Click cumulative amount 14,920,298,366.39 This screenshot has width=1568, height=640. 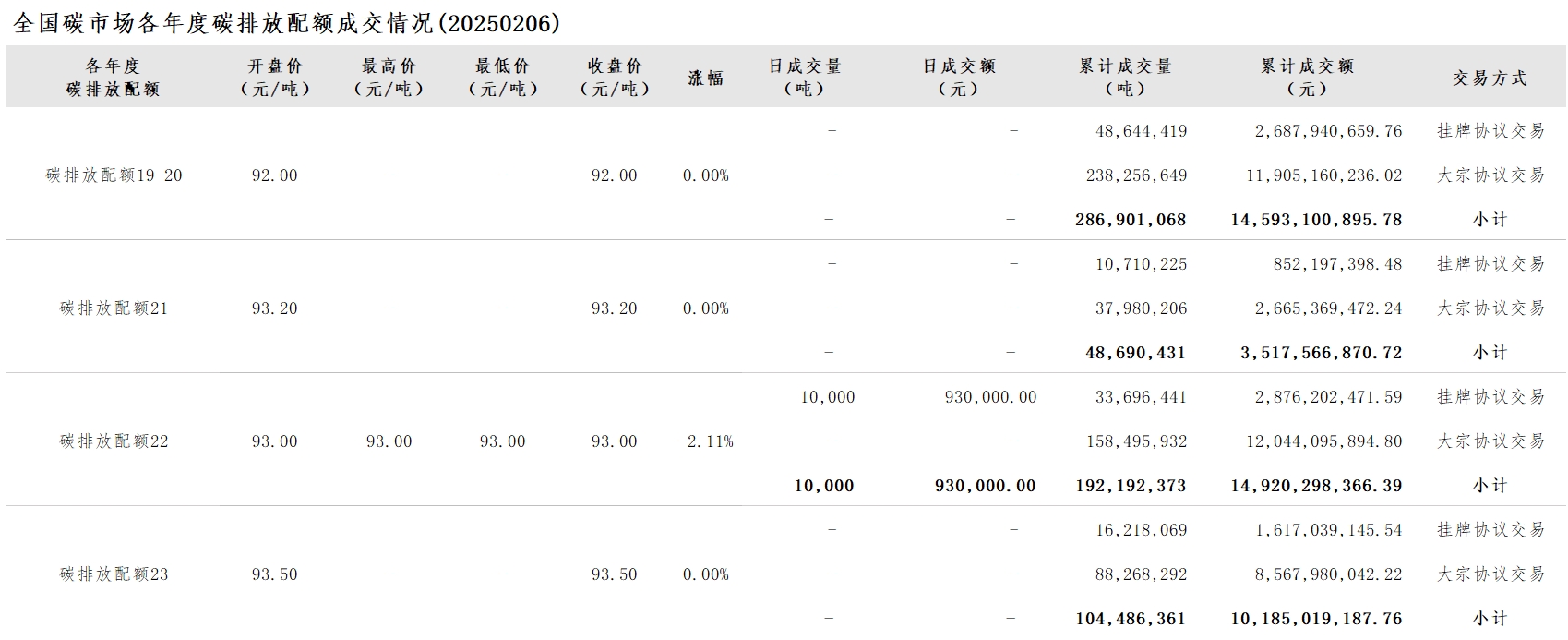(1316, 486)
